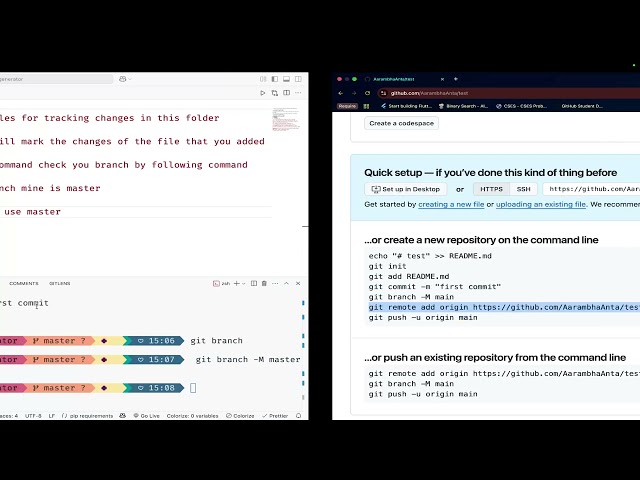Open the green grid bookmark icon
This screenshot has height=480, width=640.
(366, 106)
